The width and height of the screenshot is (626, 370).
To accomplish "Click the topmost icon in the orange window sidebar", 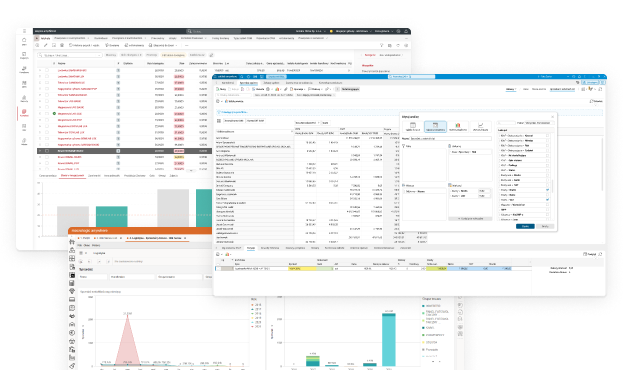I will click(72, 241).
